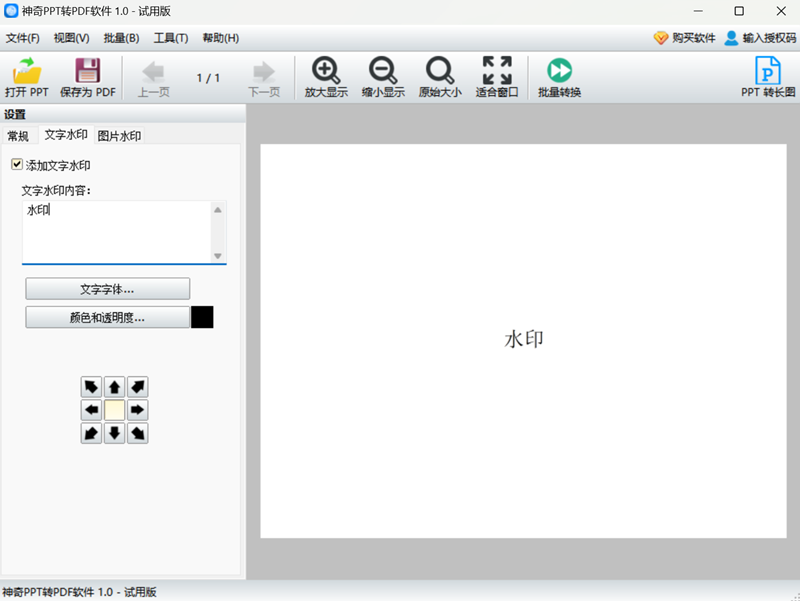
Task: Click the page indicator 1 / 1
Action: 208,78
